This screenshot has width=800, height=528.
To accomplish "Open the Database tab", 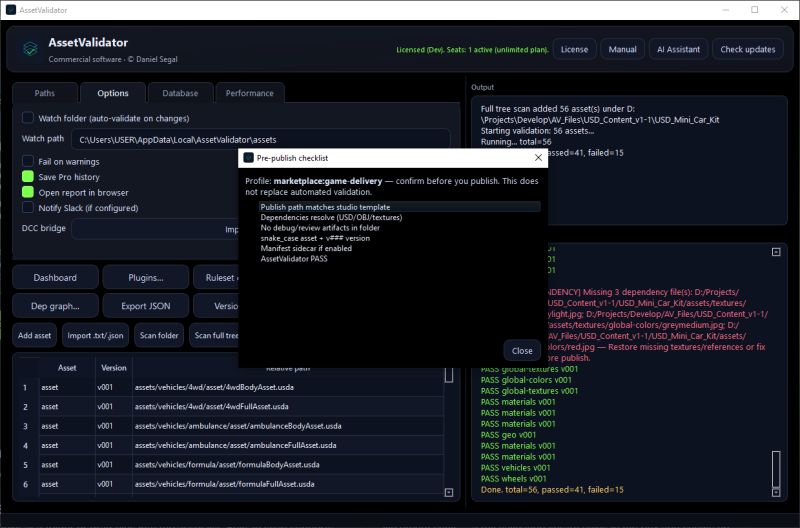I will point(180,93).
